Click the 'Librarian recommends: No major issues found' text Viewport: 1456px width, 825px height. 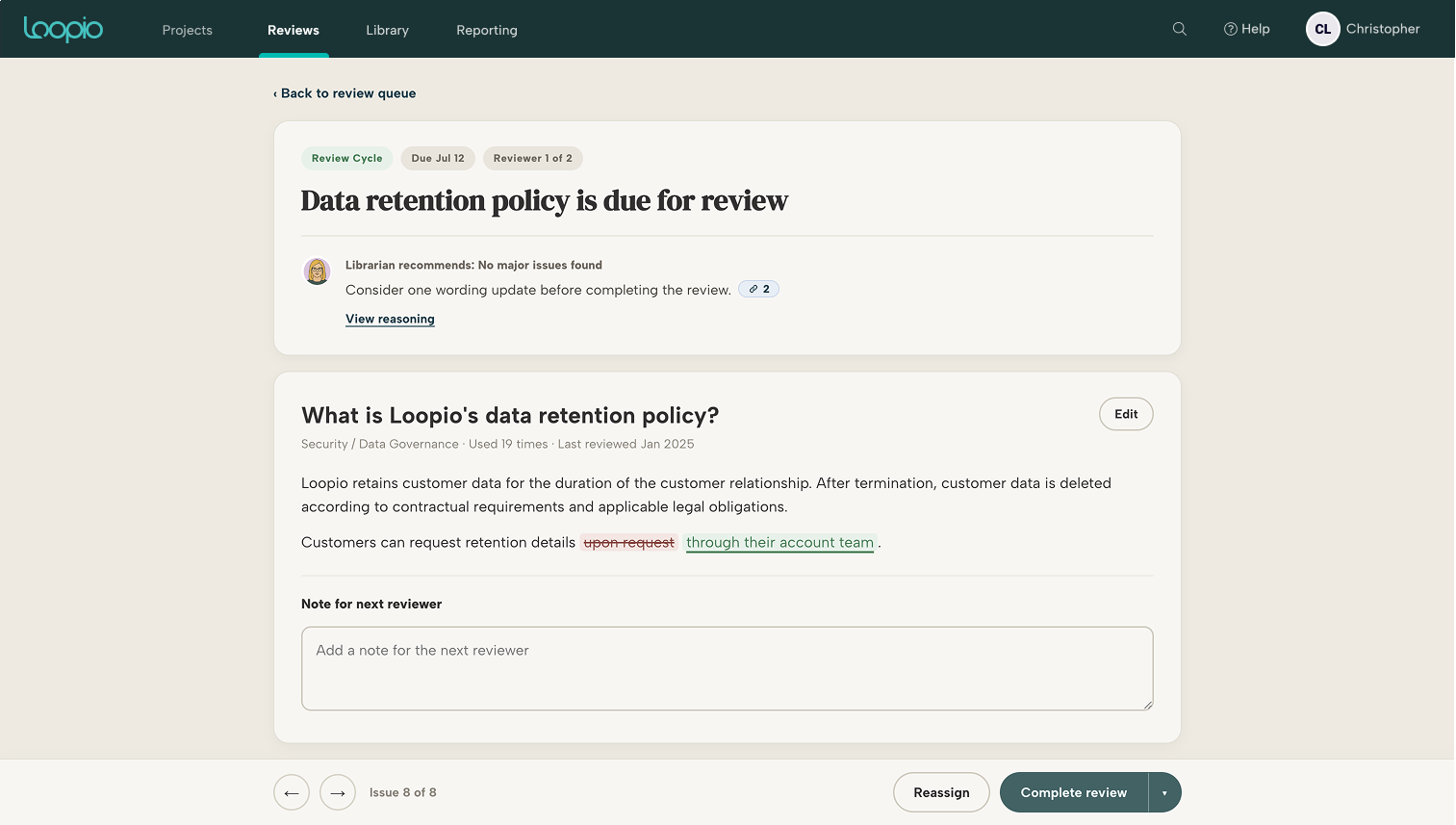pyautogui.click(x=473, y=265)
